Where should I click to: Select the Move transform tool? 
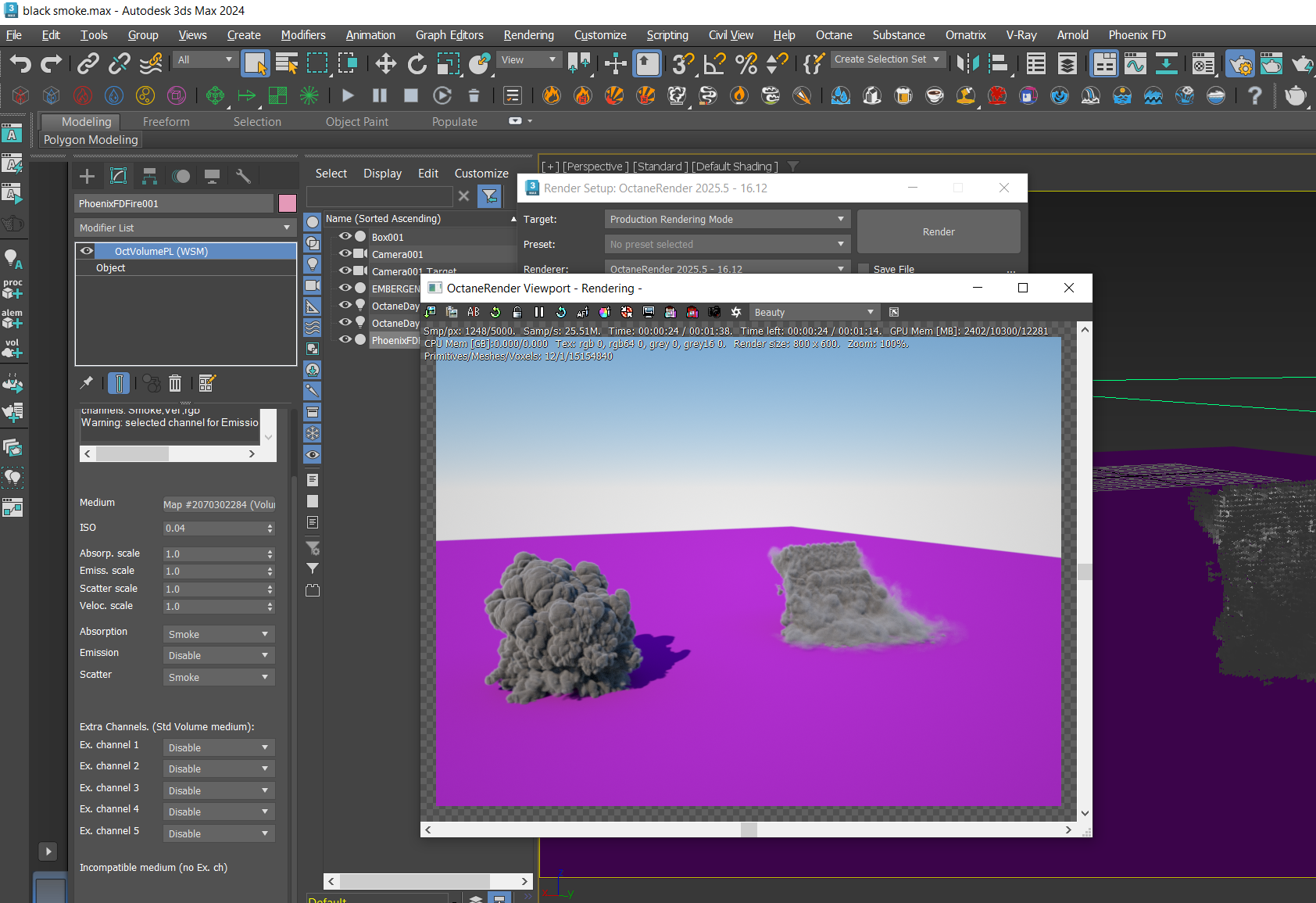pyautogui.click(x=385, y=63)
